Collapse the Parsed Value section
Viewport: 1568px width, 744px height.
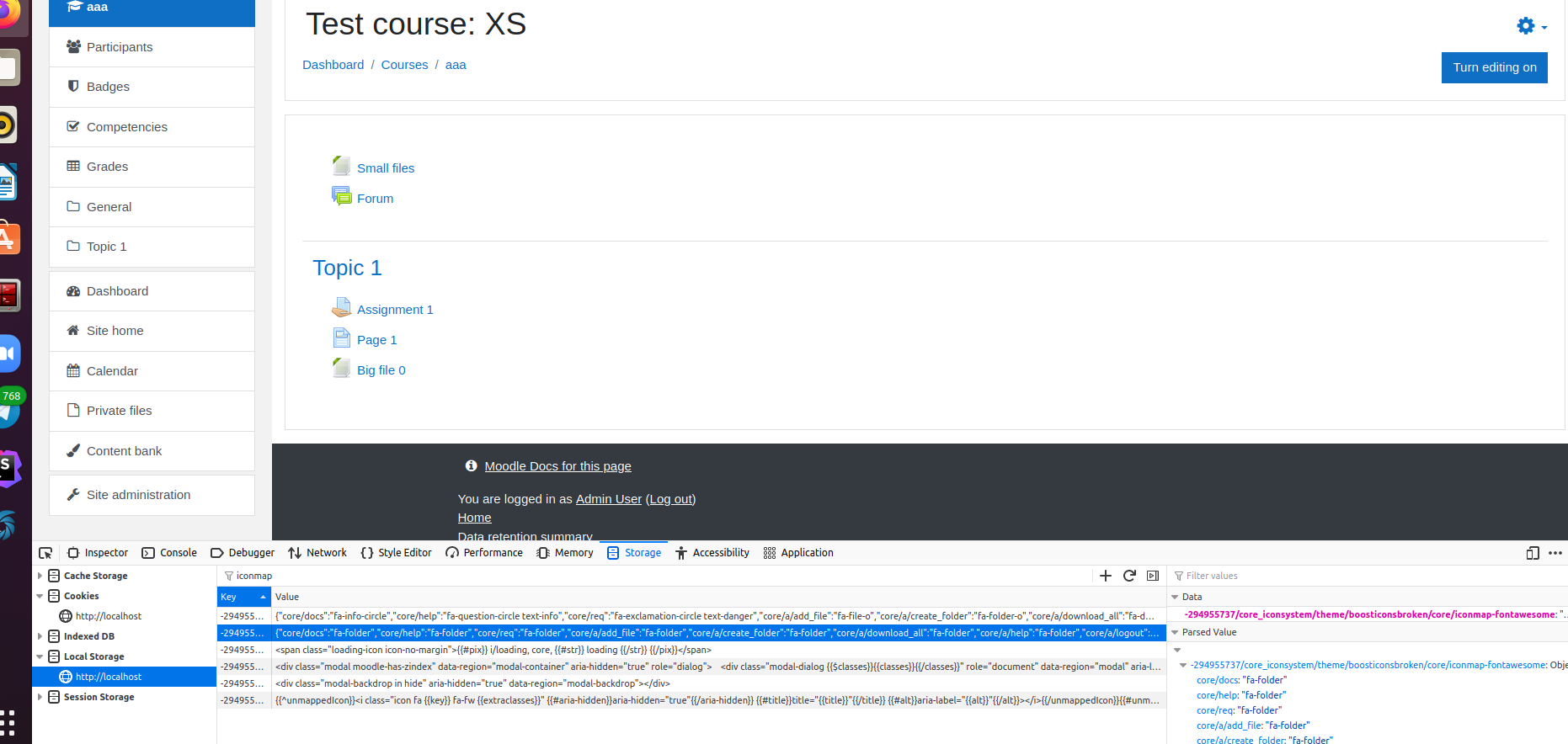point(1175,632)
